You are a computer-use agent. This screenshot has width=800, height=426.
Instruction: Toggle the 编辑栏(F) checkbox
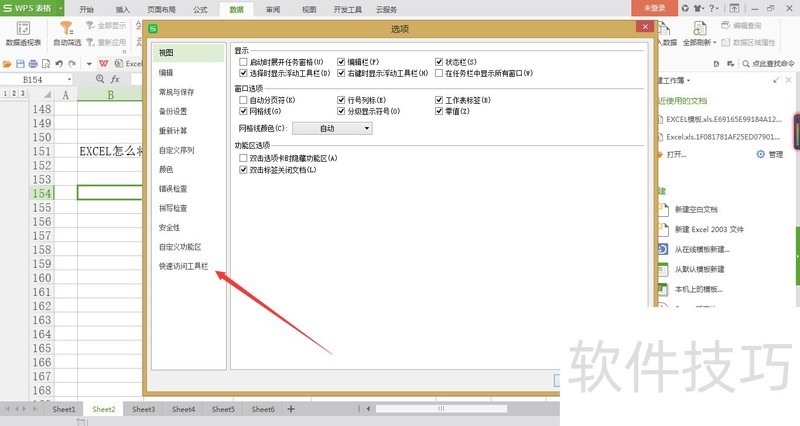(341, 62)
